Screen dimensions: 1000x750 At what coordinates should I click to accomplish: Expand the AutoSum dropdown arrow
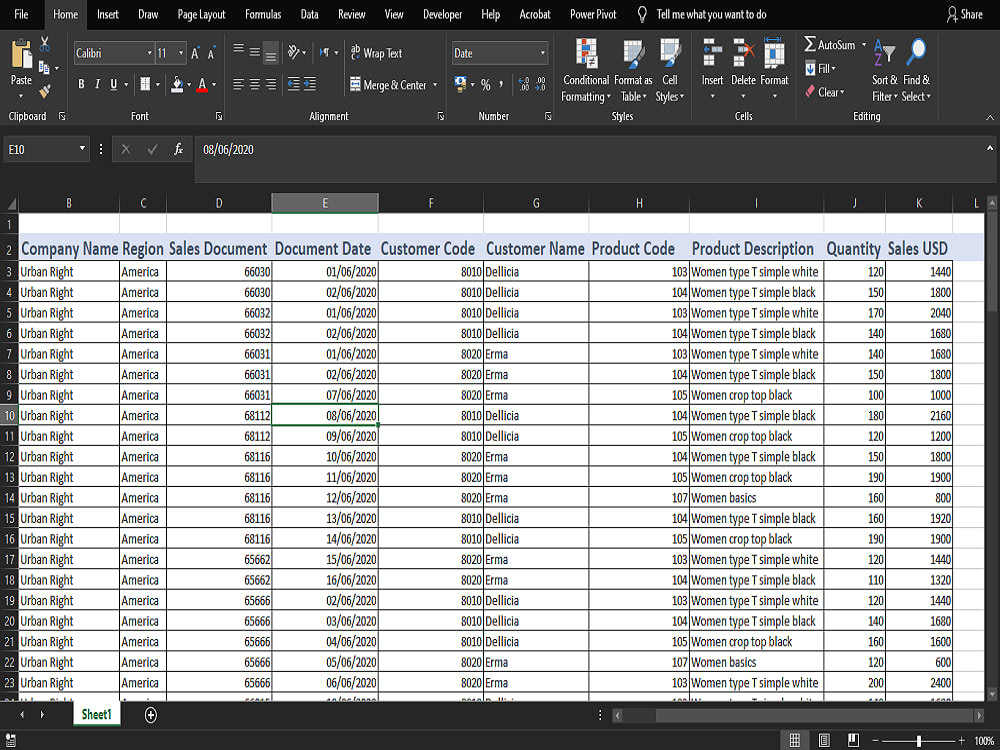click(x=864, y=45)
